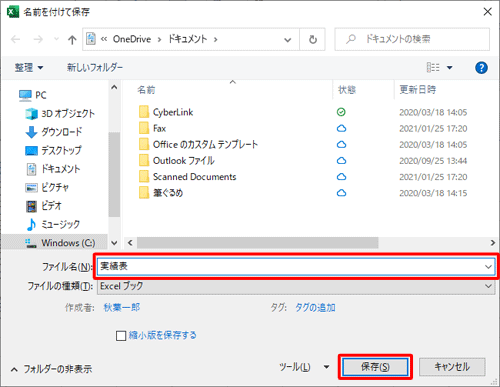This screenshot has height=387, width=500.
Task: Collapse folders with フォルダーの非表示
Action: tap(51, 369)
